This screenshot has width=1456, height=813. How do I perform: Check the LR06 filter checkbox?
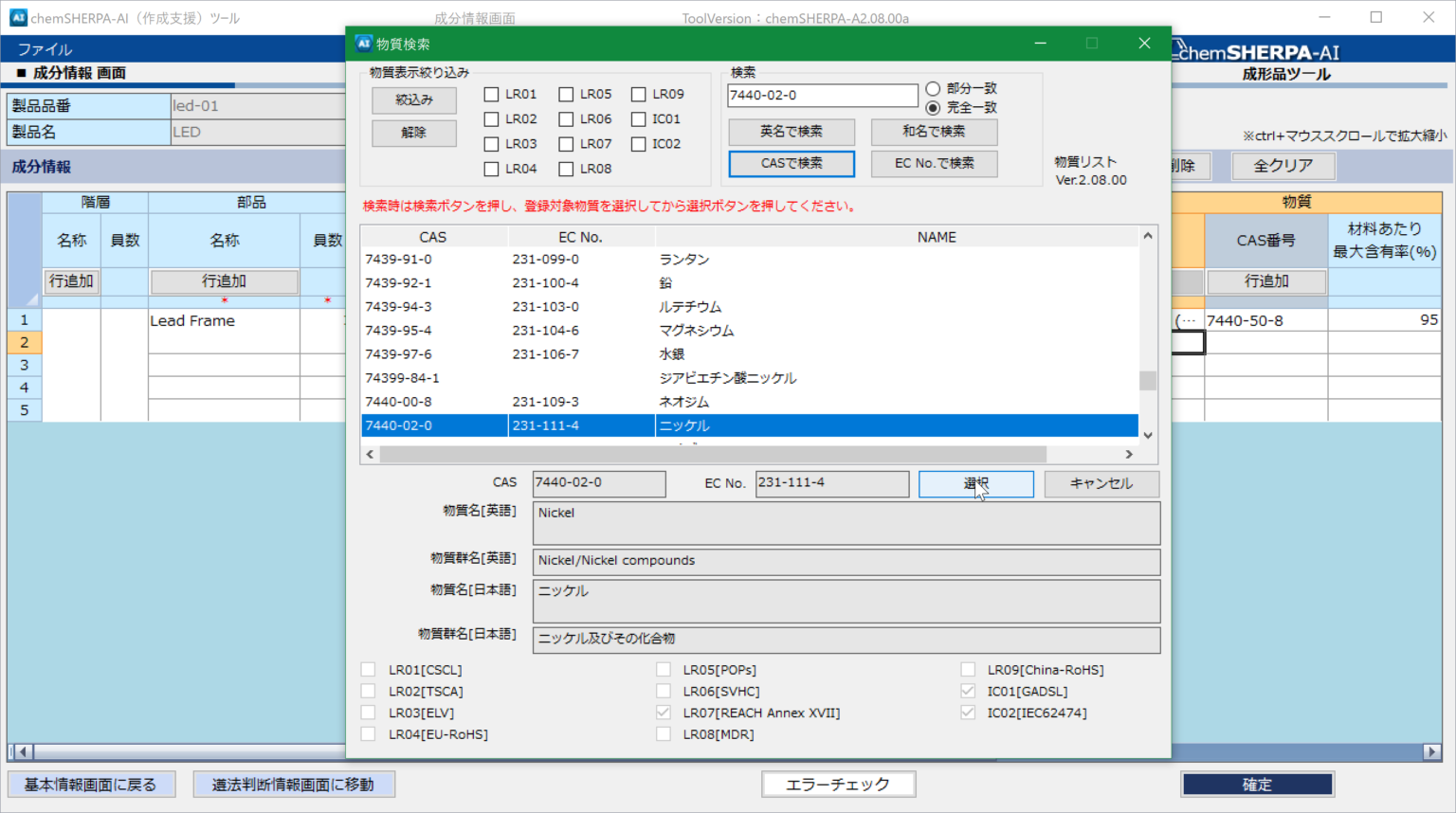566,119
